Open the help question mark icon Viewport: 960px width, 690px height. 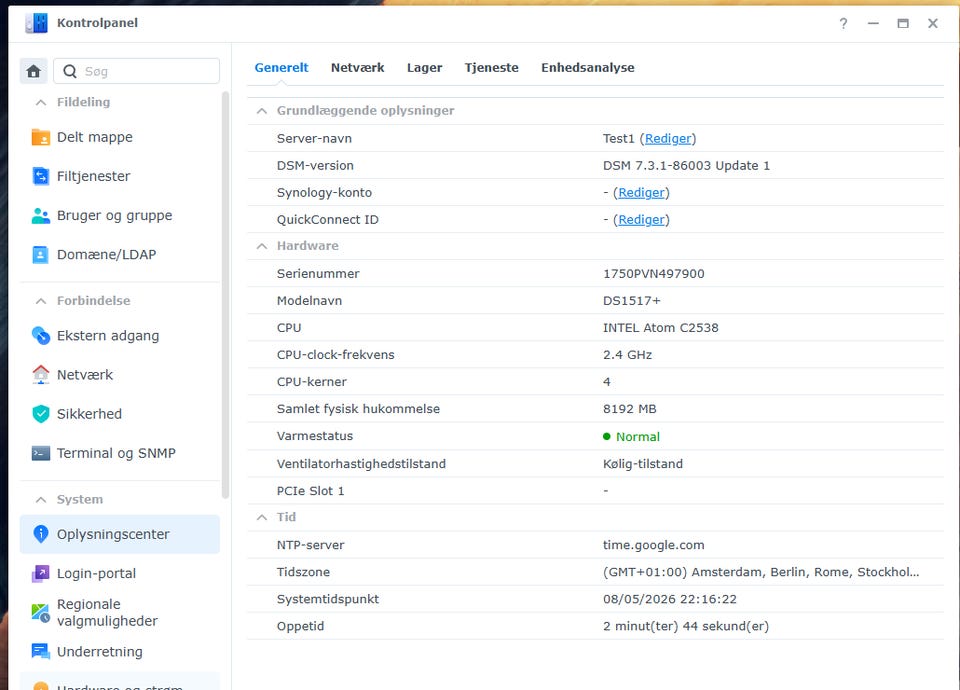click(843, 23)
